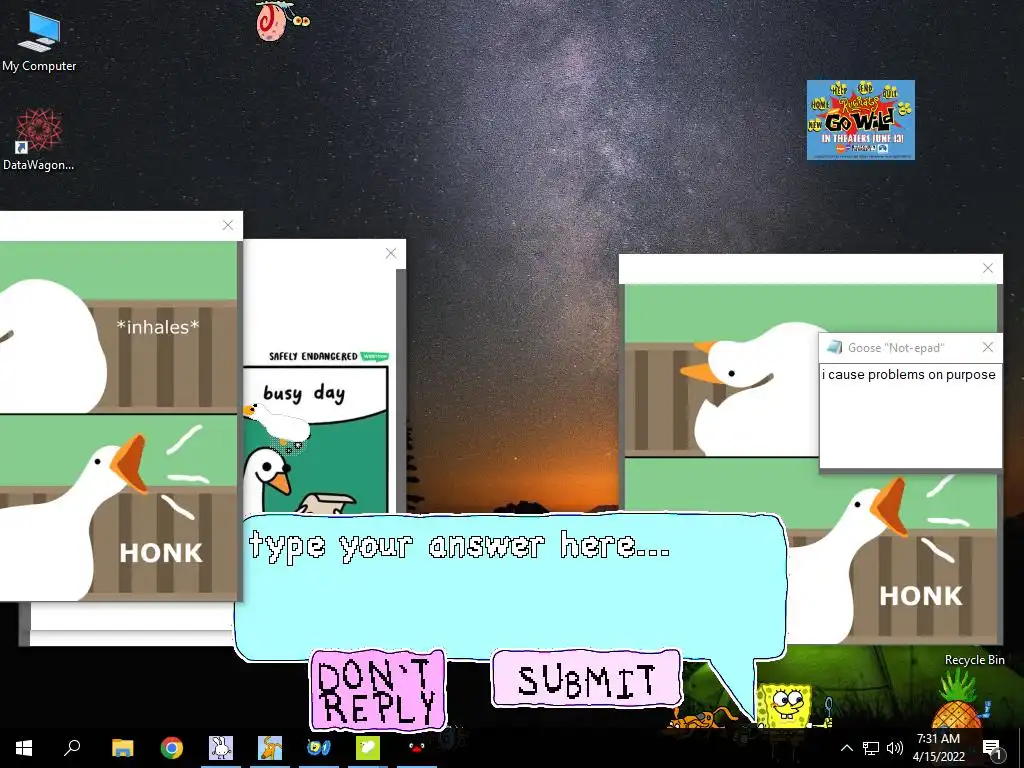Click the DON'T REPLY button
The height and width of the screenshot is (768, 1024).
coord(377,690)
